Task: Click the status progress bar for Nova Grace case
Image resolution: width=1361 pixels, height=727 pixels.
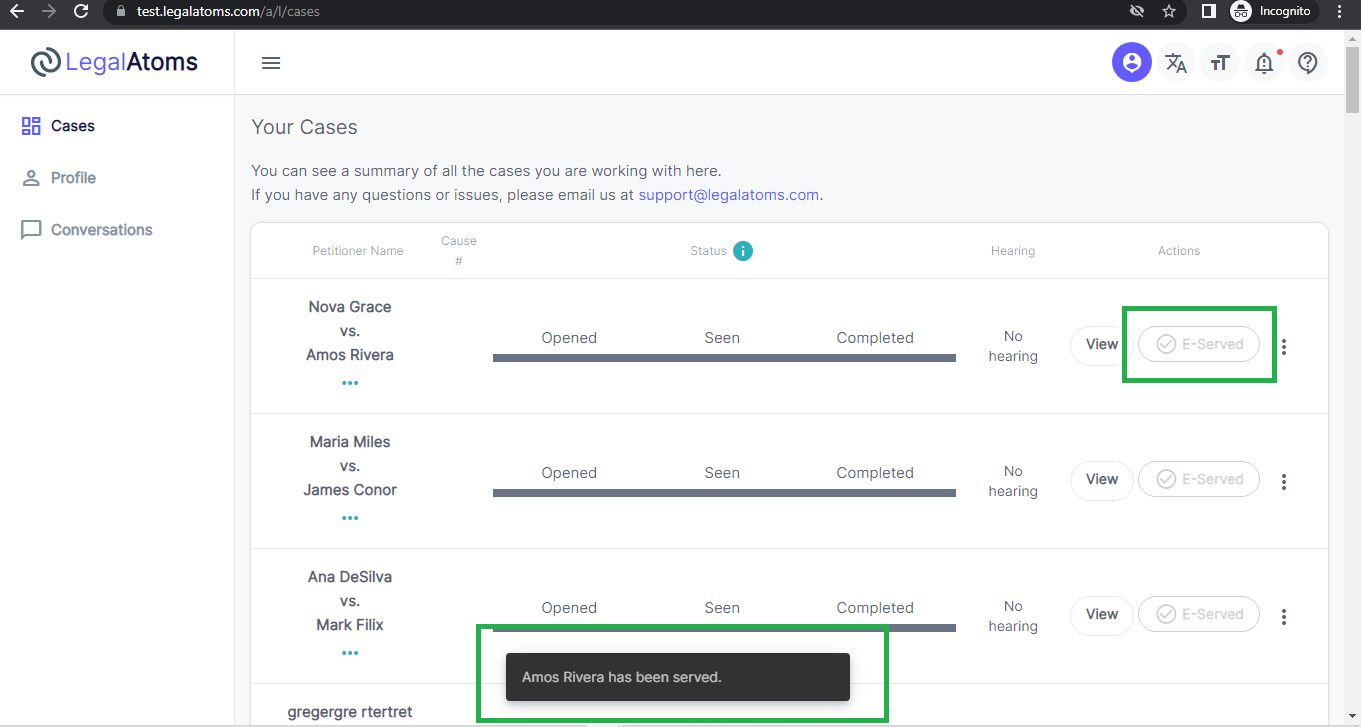Action: 724,358
